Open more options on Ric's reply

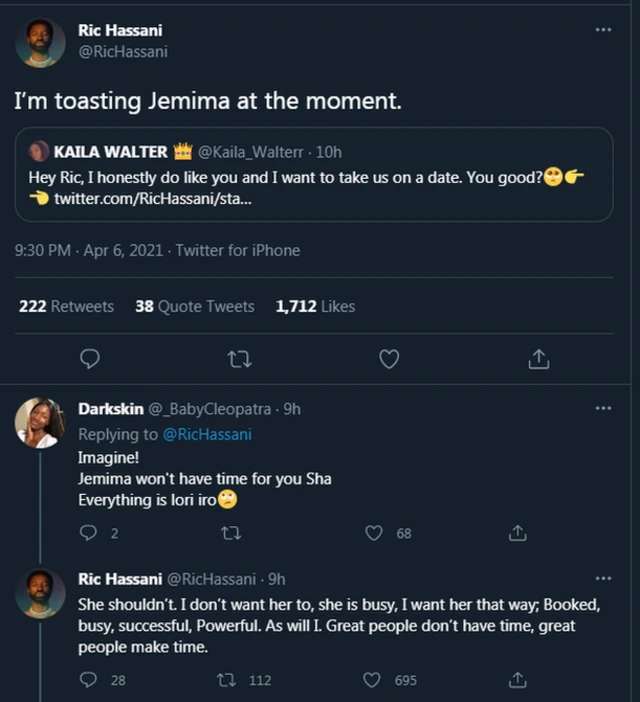602,578
